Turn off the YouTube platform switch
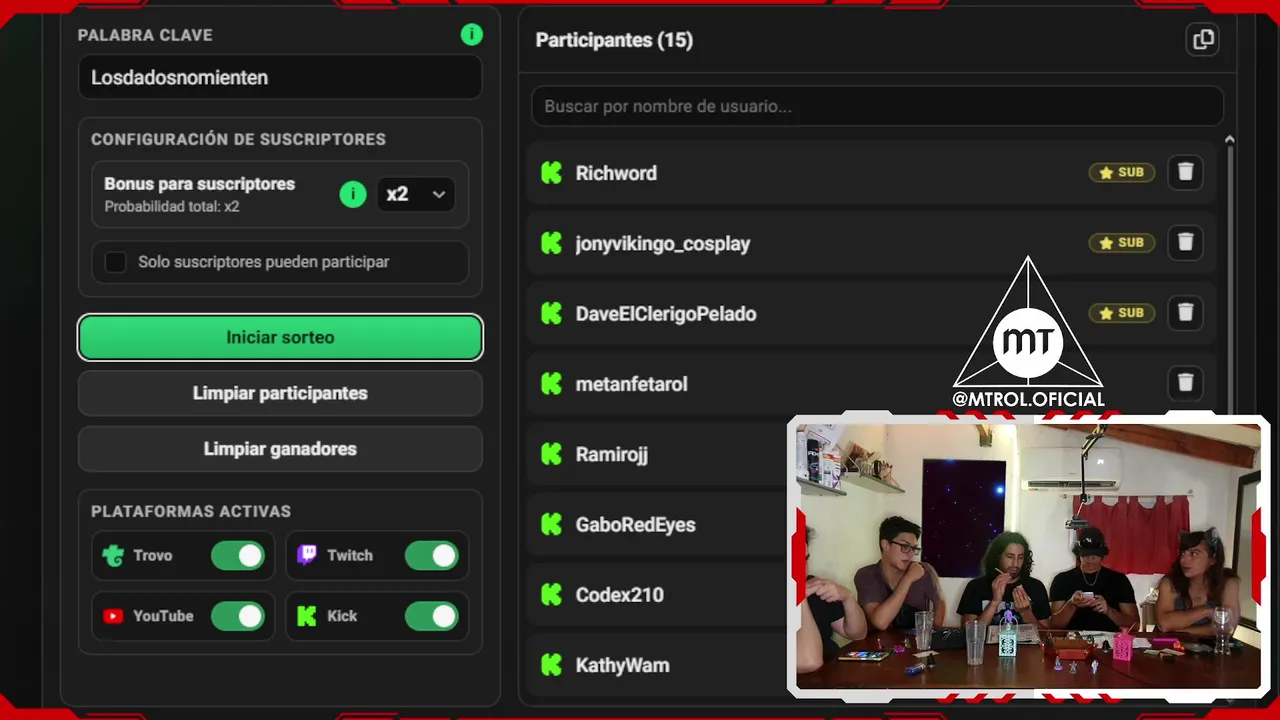Viewport: 1280px width, 720px height. [x=238, y=616]
